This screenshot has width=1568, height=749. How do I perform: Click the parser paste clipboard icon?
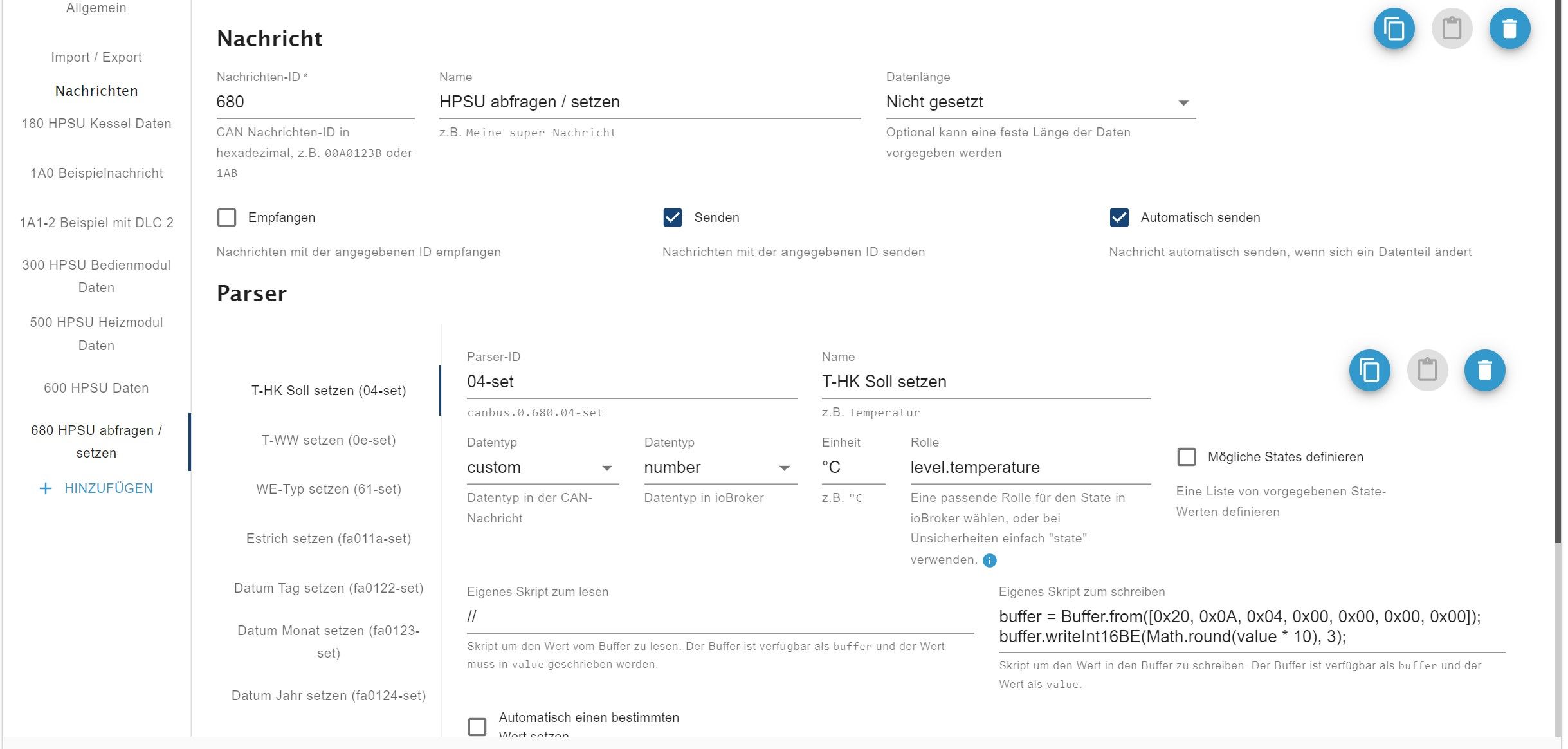pyautogui.click(x=1427, y=371)
